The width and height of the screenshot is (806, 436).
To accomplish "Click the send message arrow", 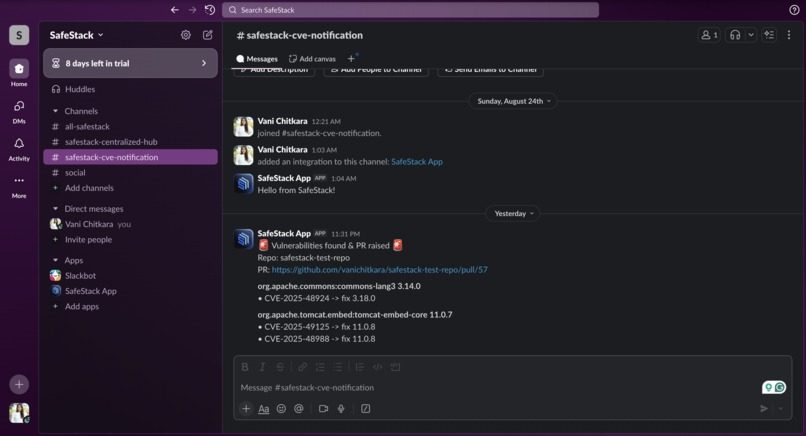I will (764, 408).
